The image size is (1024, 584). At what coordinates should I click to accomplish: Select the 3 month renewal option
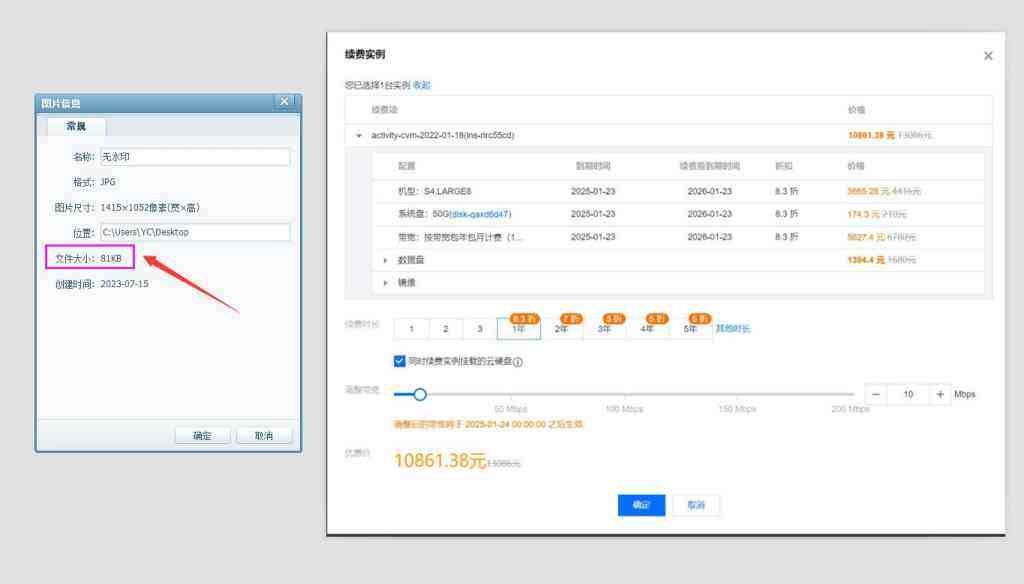[x=479, y=329]
